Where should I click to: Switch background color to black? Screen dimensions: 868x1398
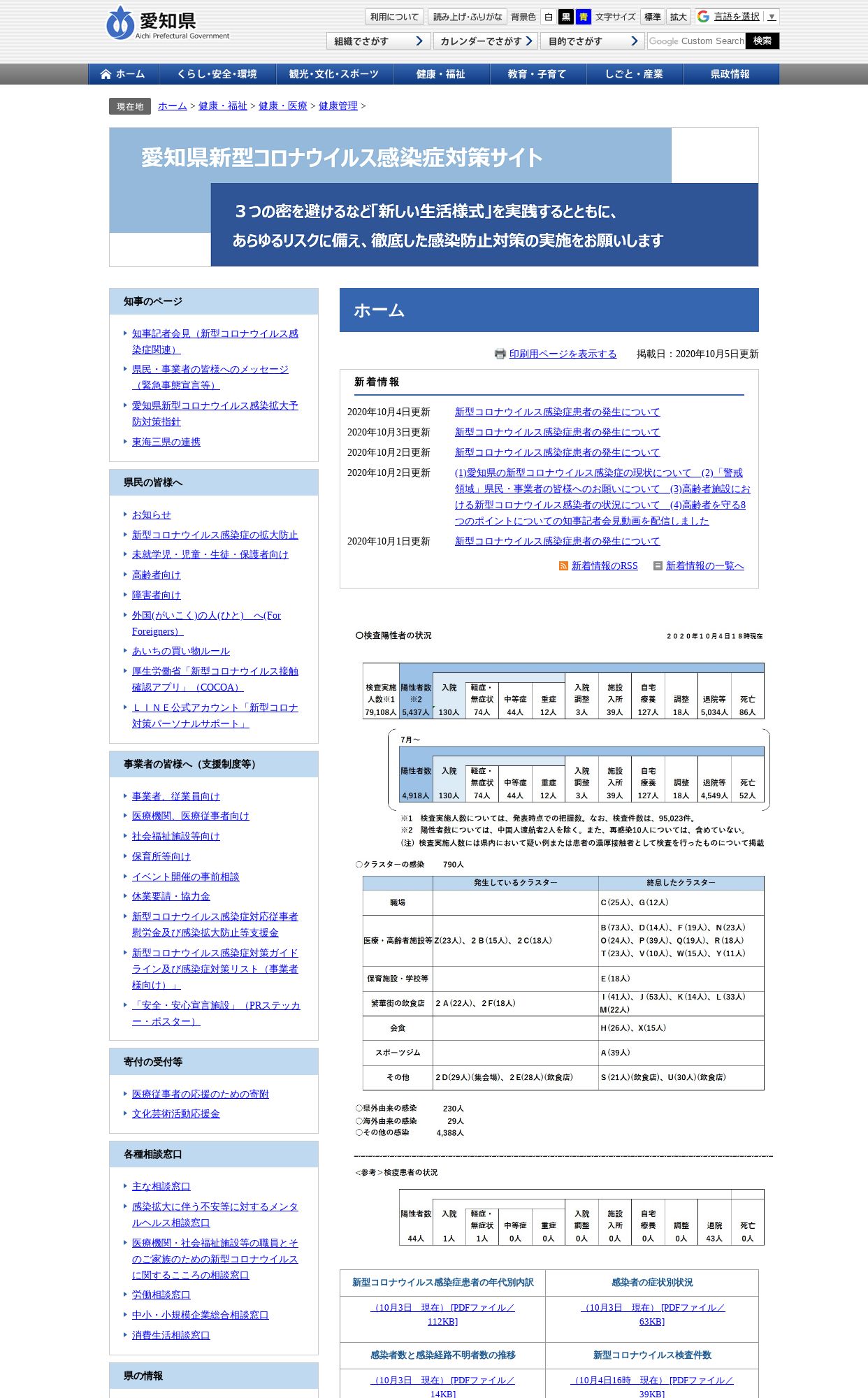click(x=566, y=17)
